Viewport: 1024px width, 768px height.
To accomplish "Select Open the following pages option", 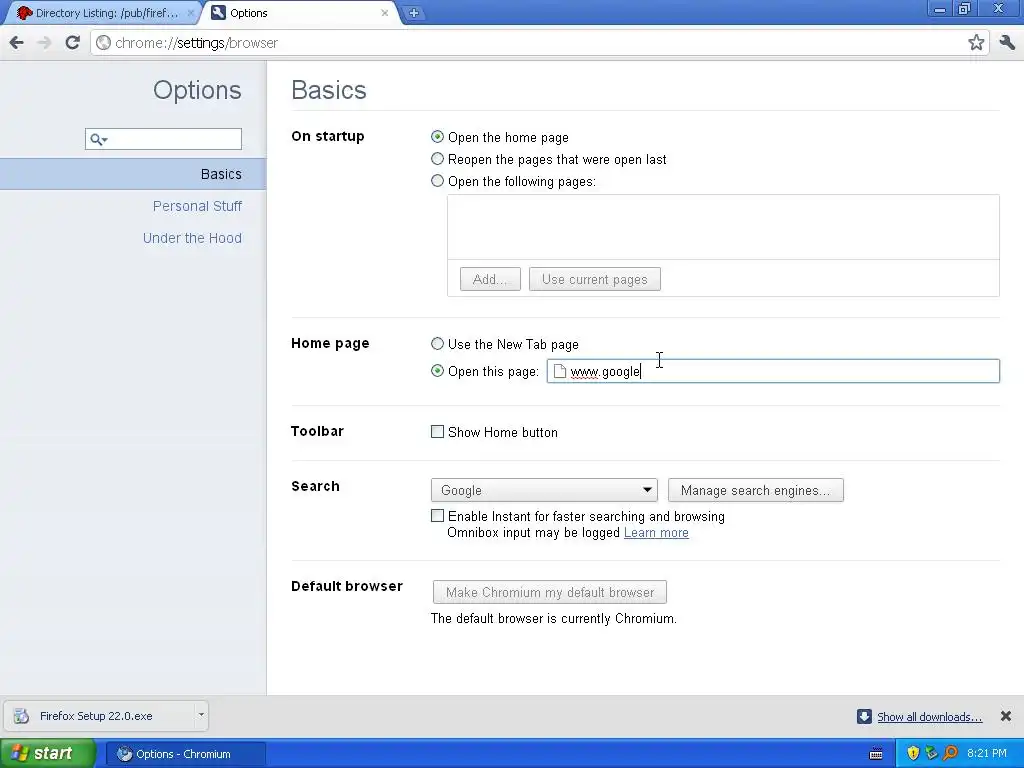I will (x=438, y=181).
